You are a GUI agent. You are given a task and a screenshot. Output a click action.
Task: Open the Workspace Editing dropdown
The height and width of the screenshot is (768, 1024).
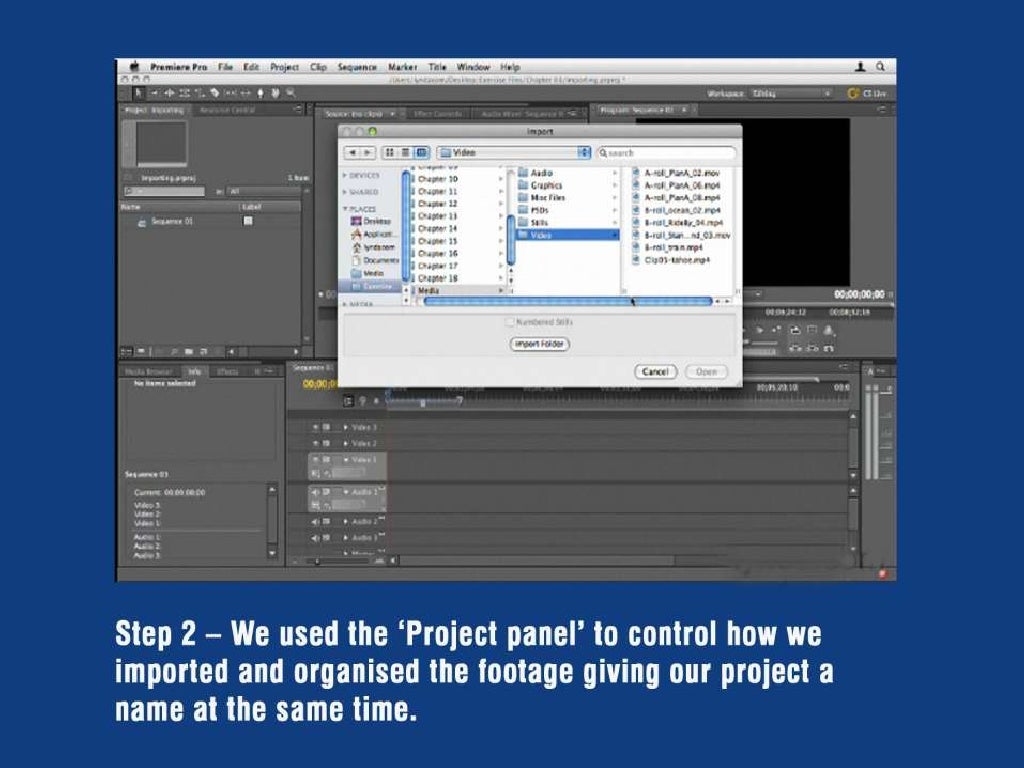[x=792, y=93]
